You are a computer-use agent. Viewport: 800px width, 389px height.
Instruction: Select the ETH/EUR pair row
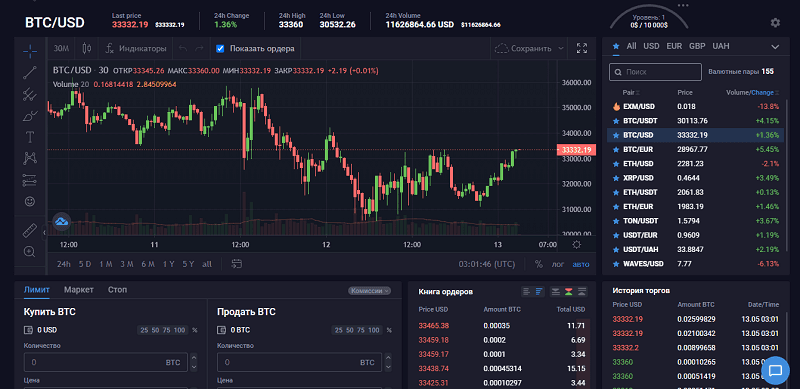[695, 207]
